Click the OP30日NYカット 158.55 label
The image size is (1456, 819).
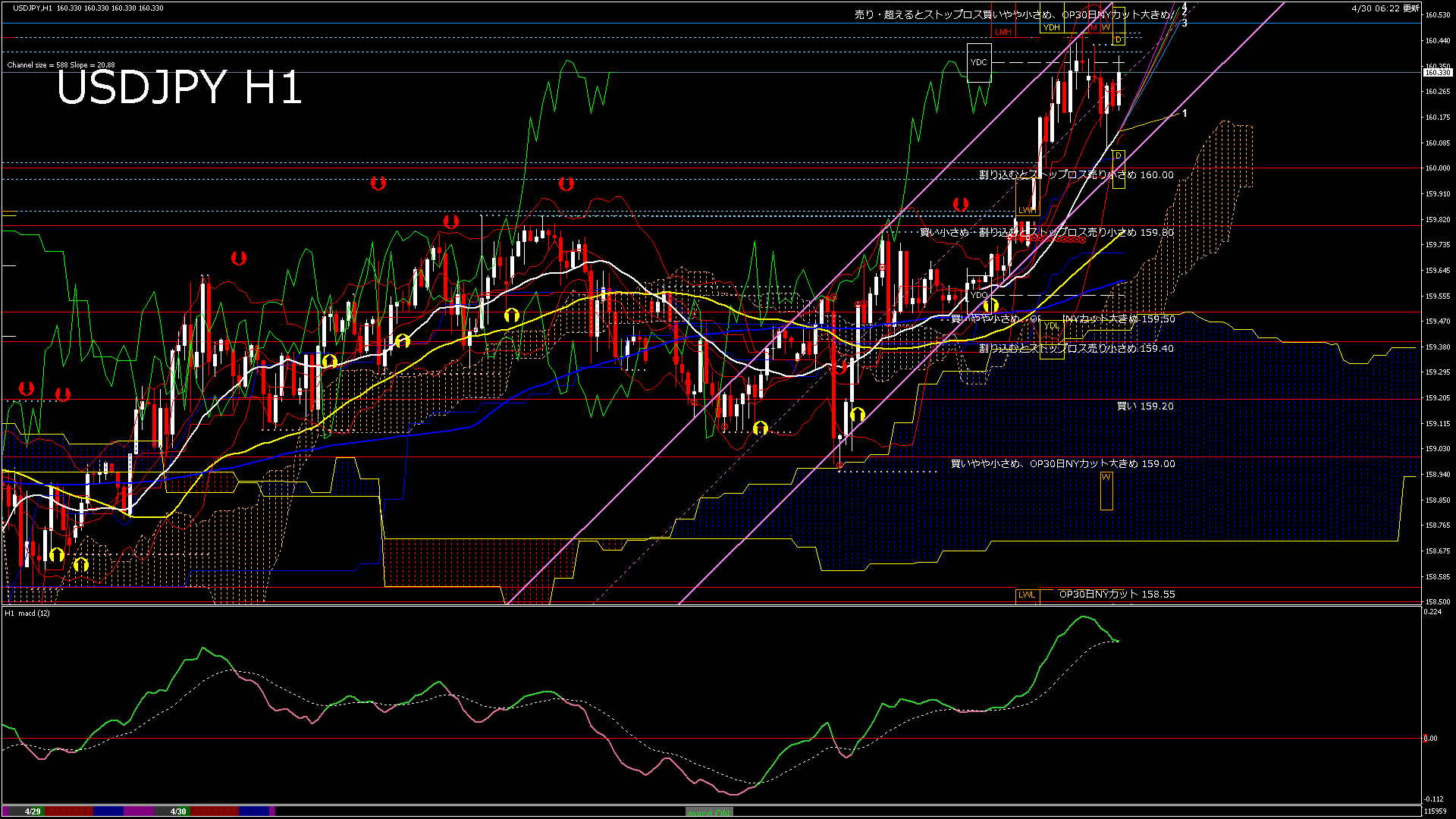(x=1116, y=595)
